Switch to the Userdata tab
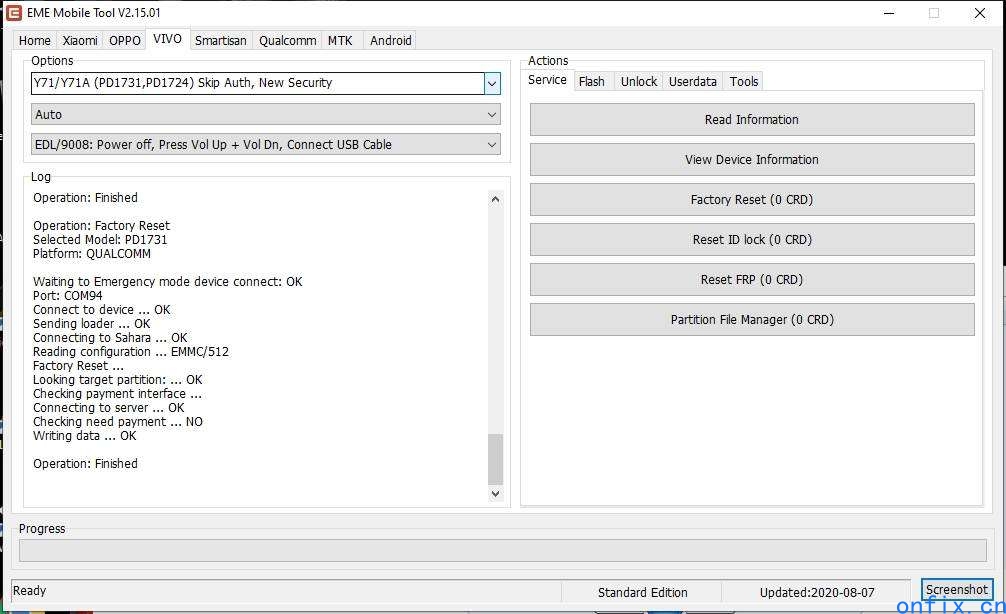Screen dimensions: 1006x614 coord(693,81)
